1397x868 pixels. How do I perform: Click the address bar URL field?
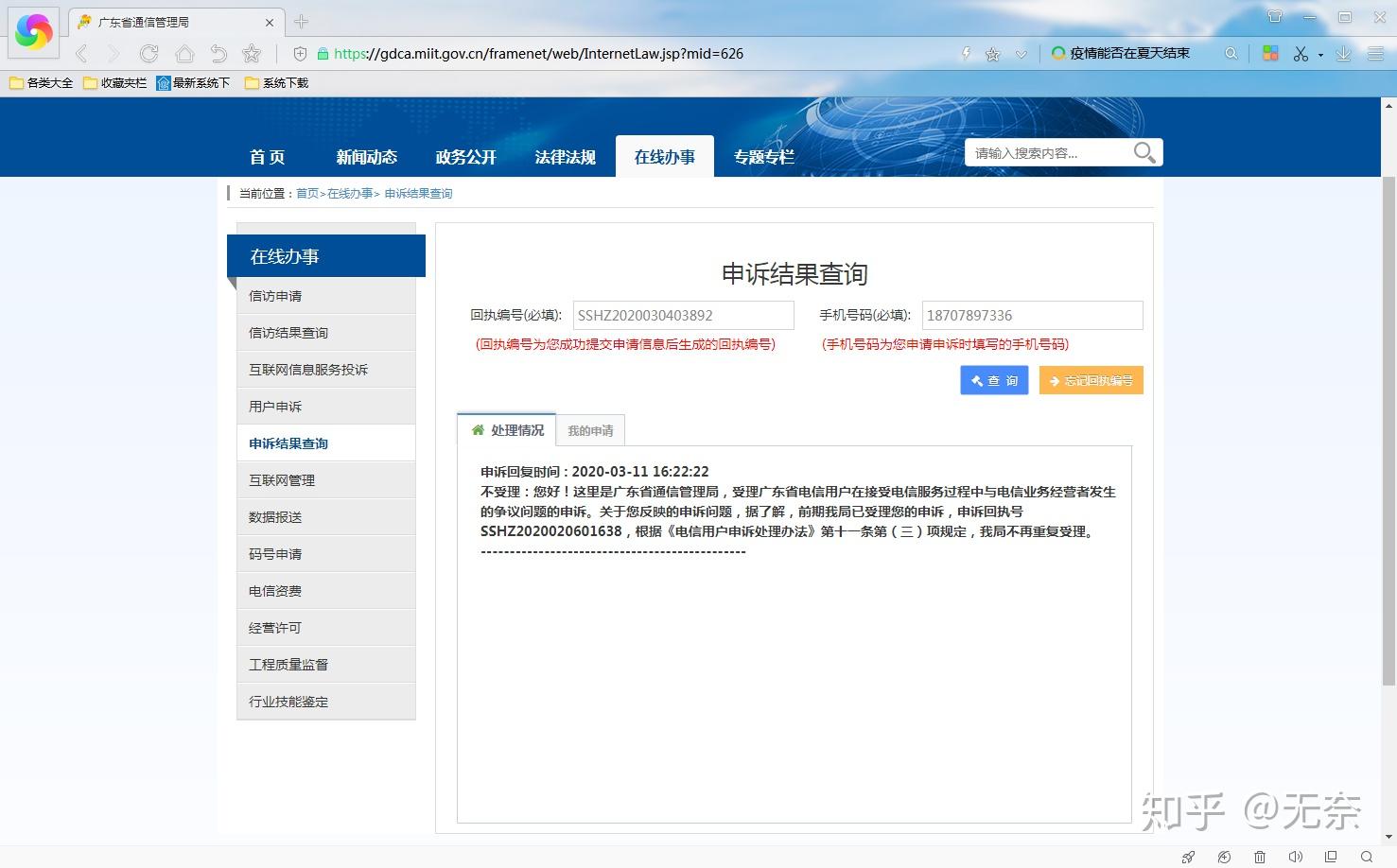[634, 54]
